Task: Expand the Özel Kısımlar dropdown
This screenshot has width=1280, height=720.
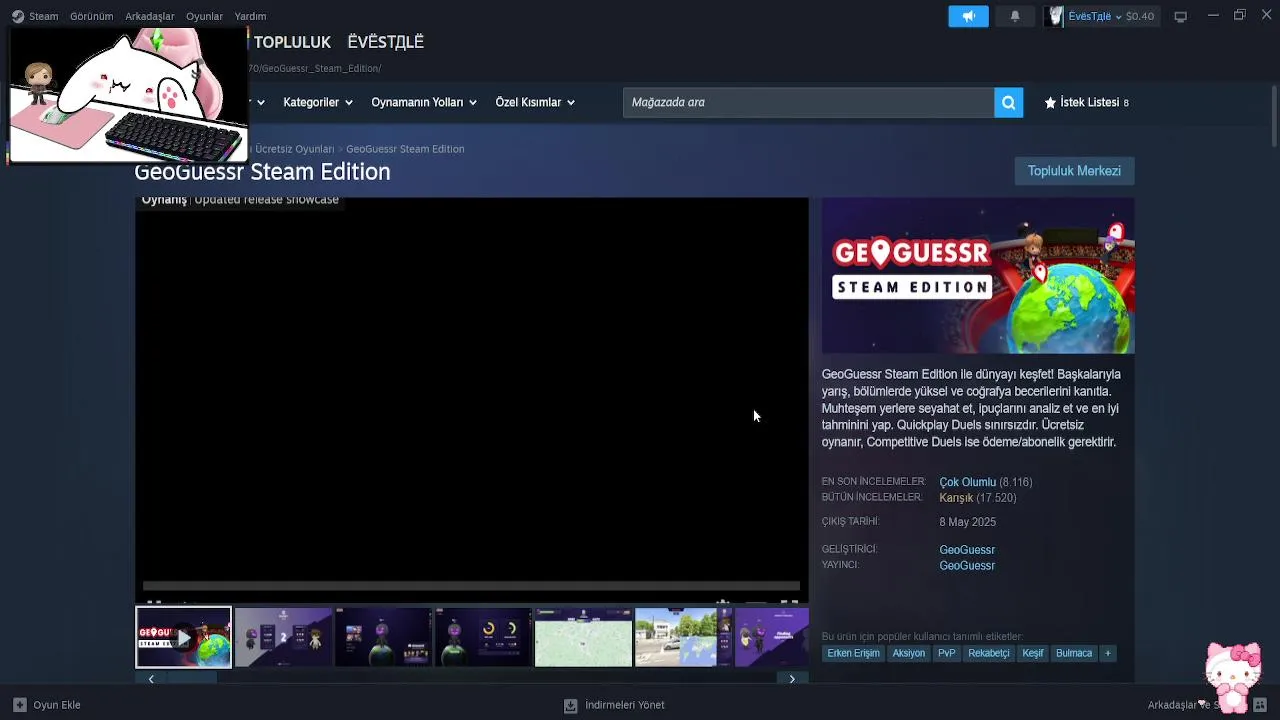Action: tap(535, 102)
